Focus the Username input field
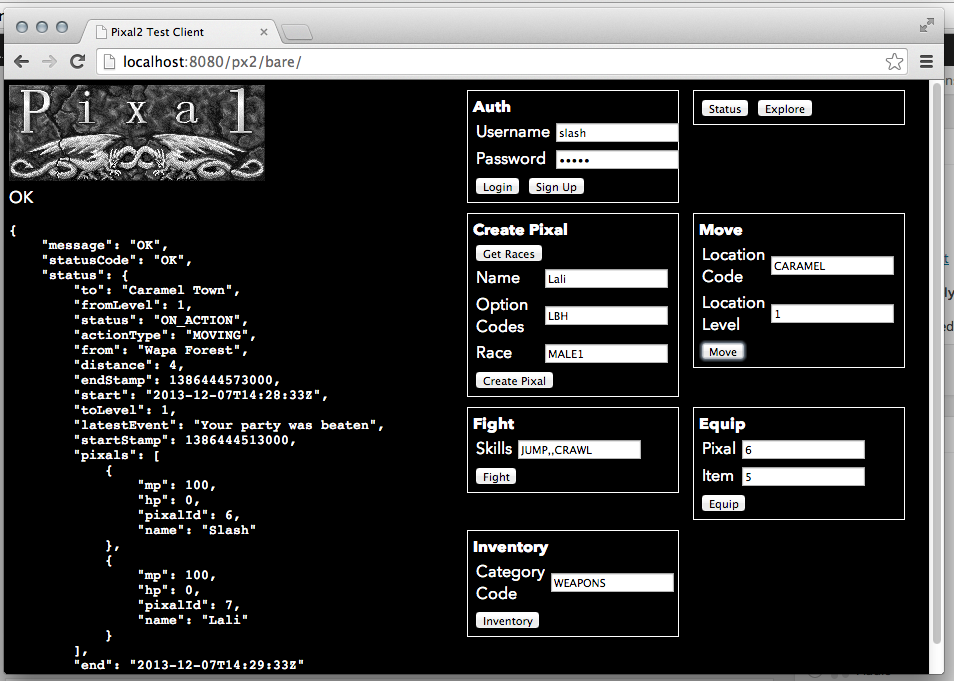Image resolution: width=954 pixels, height=681 pixels. [616, 133]
